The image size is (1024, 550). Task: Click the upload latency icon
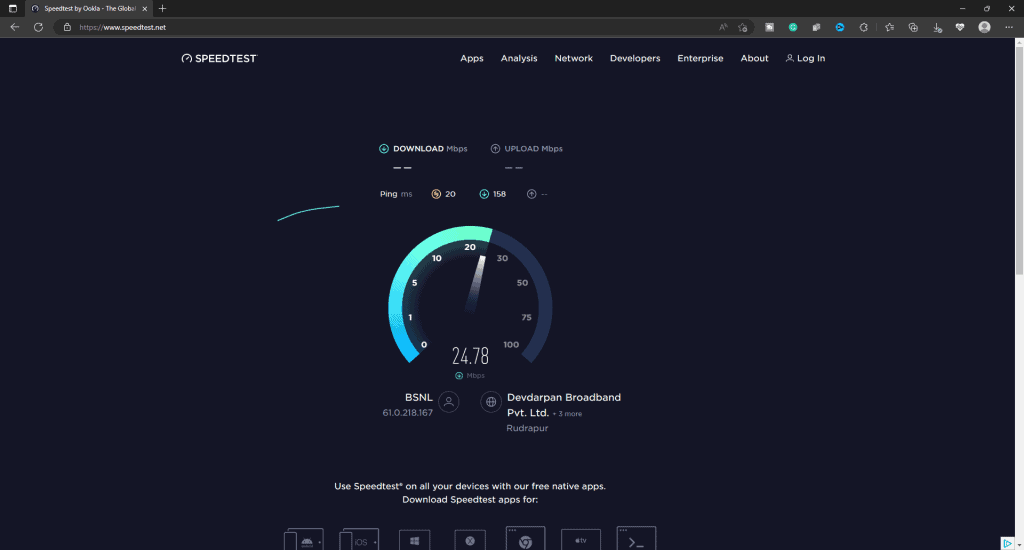[532, 194]
